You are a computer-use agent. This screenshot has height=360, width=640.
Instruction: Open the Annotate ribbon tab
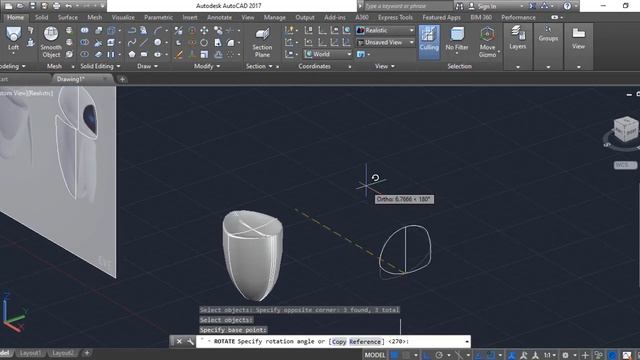coord(219,17)
